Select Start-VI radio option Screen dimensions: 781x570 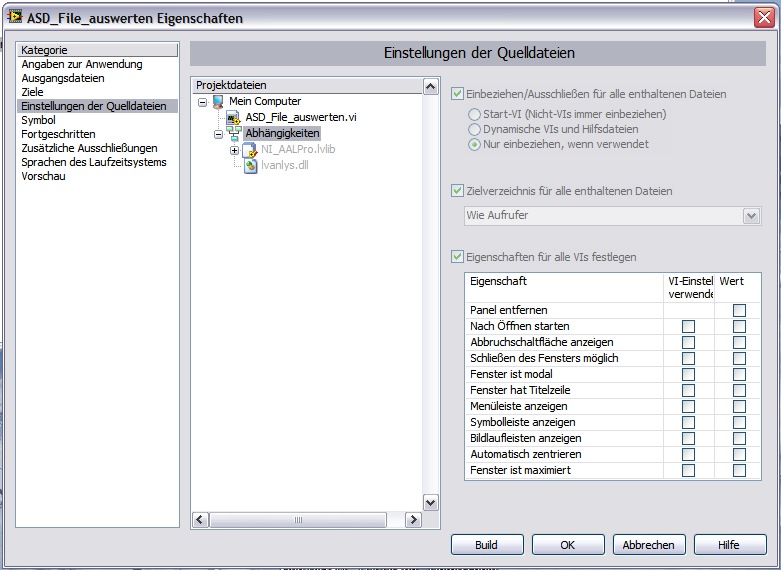click(474, 115)
